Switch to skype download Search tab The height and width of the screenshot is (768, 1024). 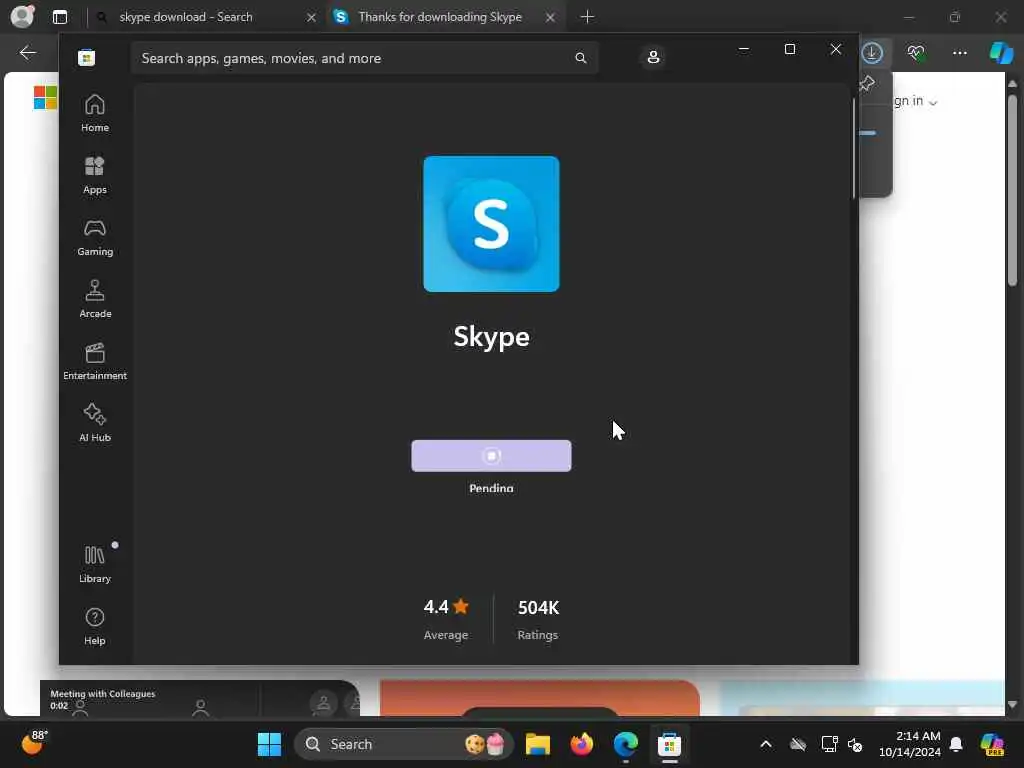pyautogui.click(x=185, y=17)
